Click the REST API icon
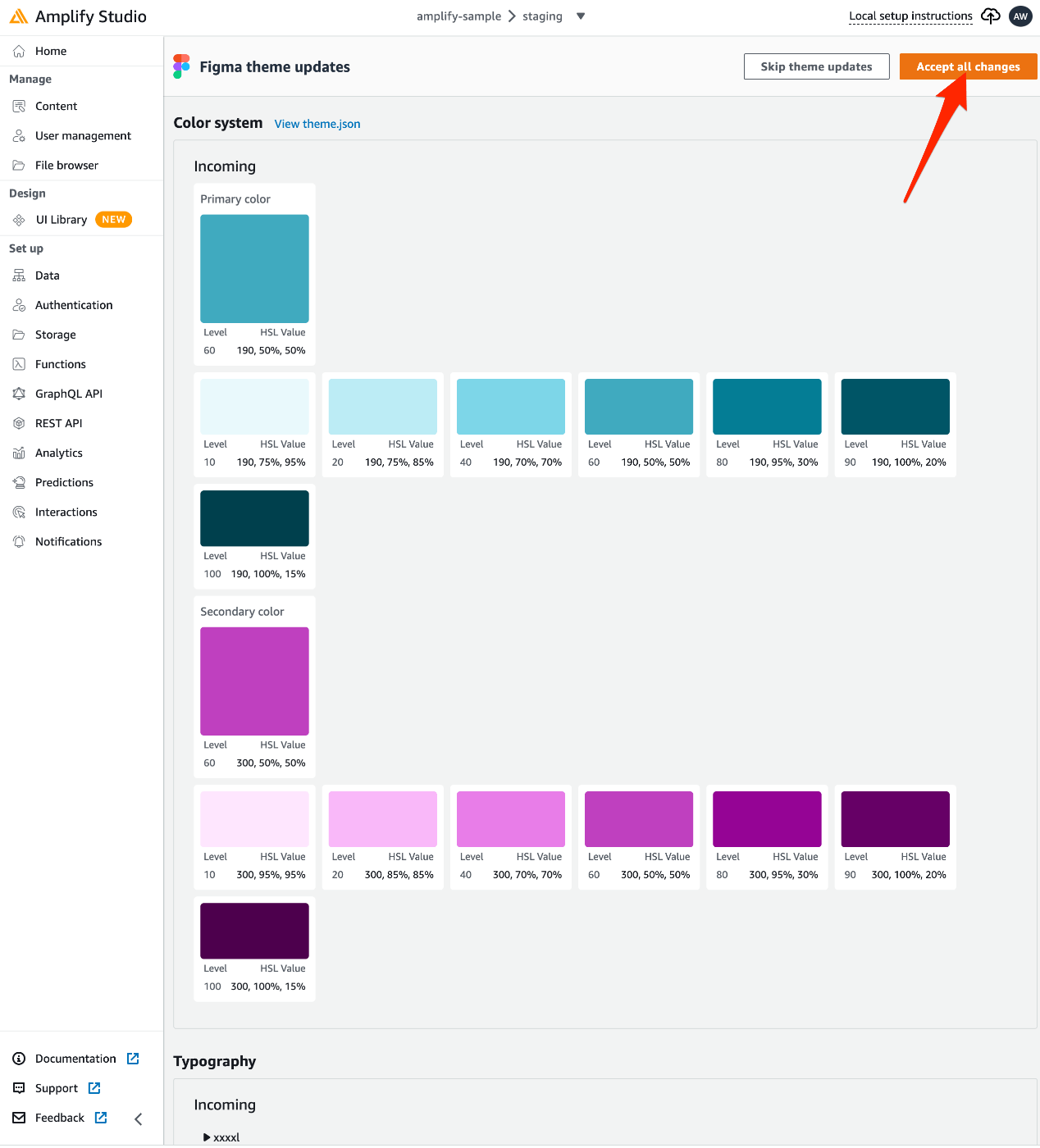 click(x=19, y=423)
